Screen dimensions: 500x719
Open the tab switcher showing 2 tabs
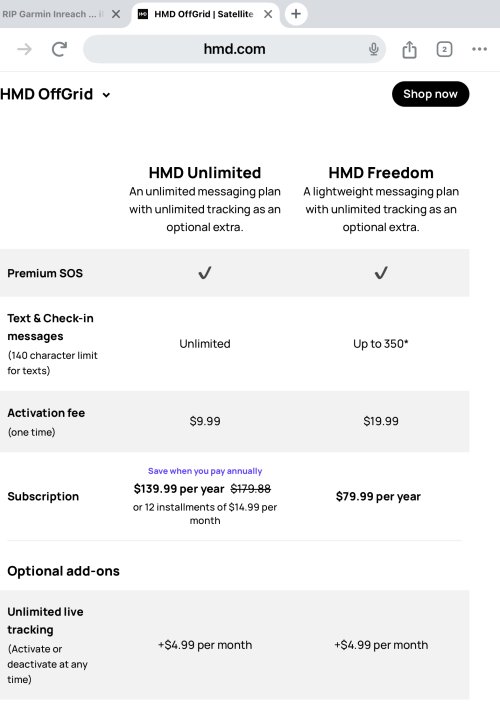click(444, 49)
